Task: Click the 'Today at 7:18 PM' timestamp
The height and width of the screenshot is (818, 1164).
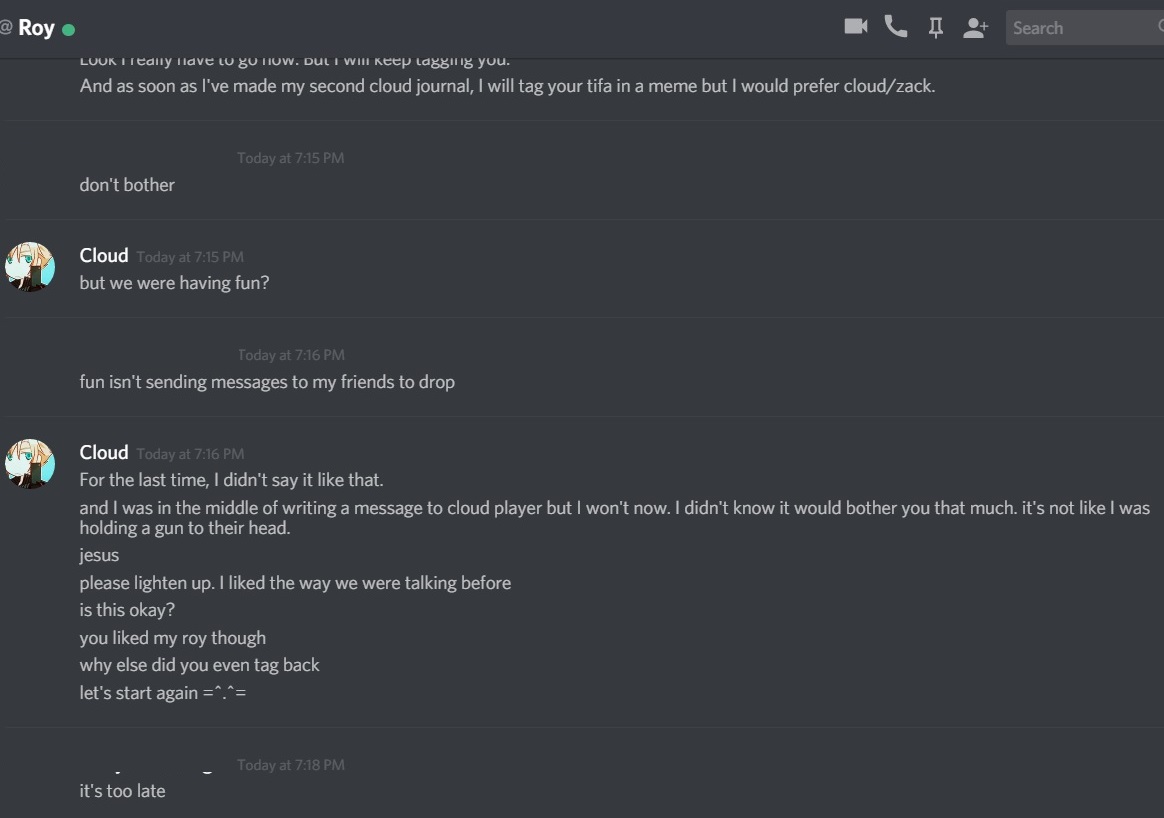Action: pyautogui.click(x=291, y=765)
